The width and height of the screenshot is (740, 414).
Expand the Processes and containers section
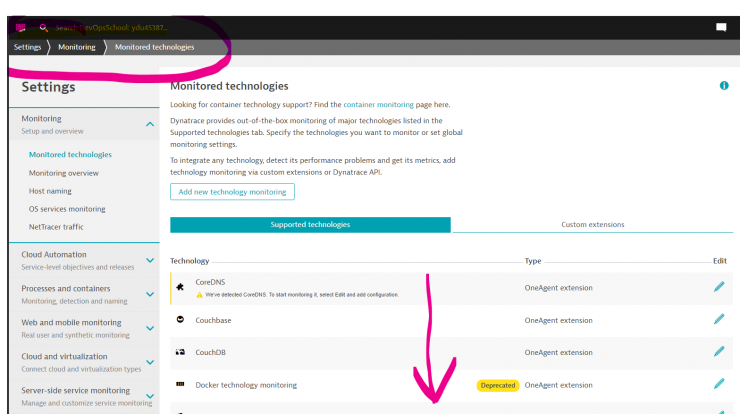[x=150, y=294]
